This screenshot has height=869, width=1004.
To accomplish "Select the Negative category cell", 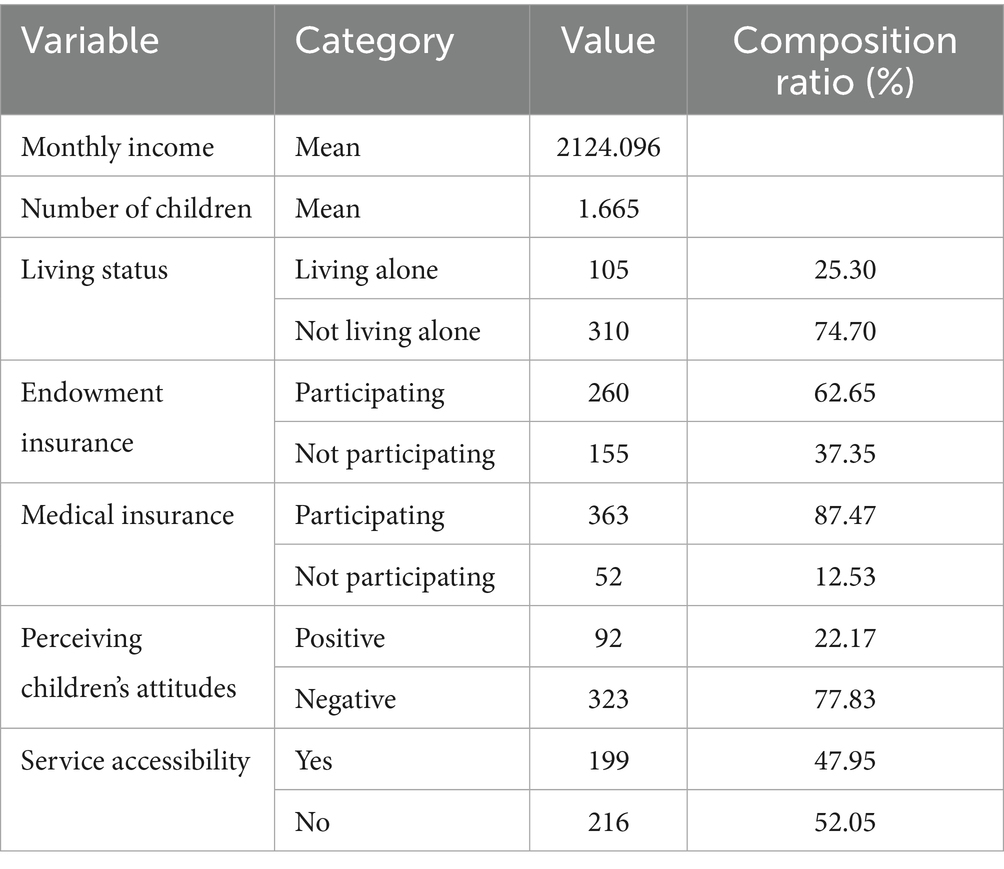I will coord(345,699).
